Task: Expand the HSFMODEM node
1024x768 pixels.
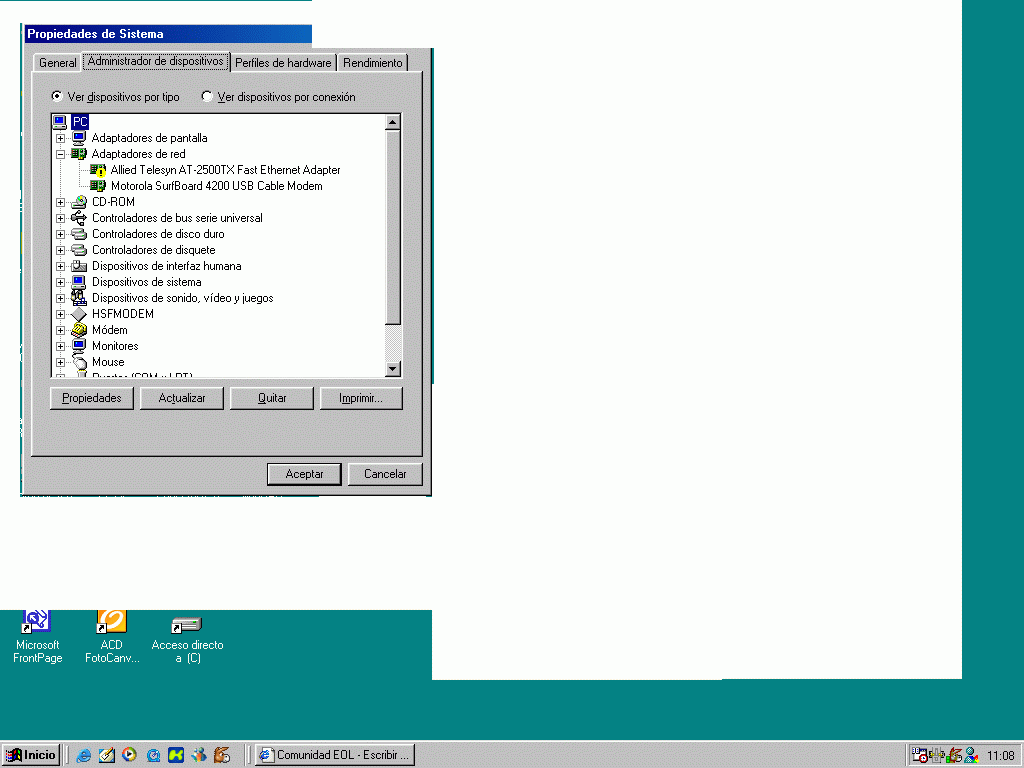Action: [60, 315]
